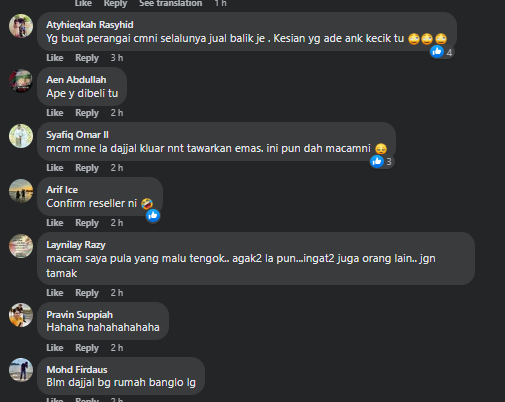505x402 pixels.
Task: Open Arif Ice's profile avatar
Action: (x=21, y=191)
